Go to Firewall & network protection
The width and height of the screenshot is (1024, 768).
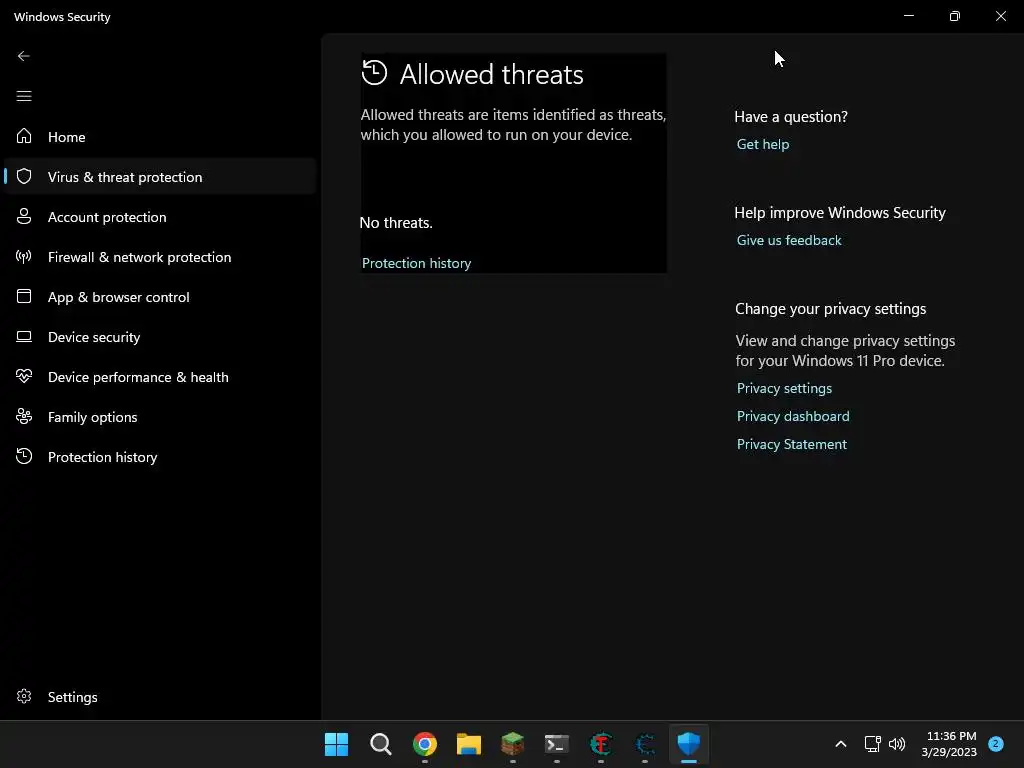pyautogui.click(x=160, y=257)
